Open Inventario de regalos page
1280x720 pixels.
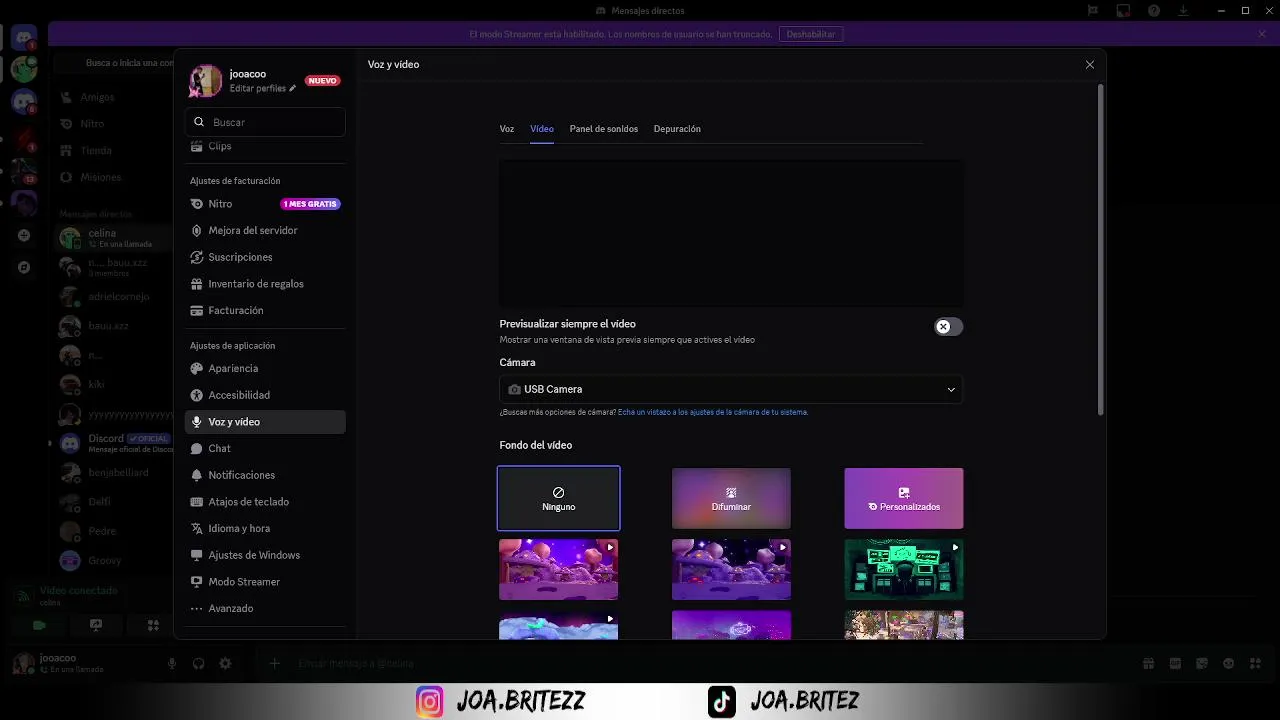pos(265,284)
